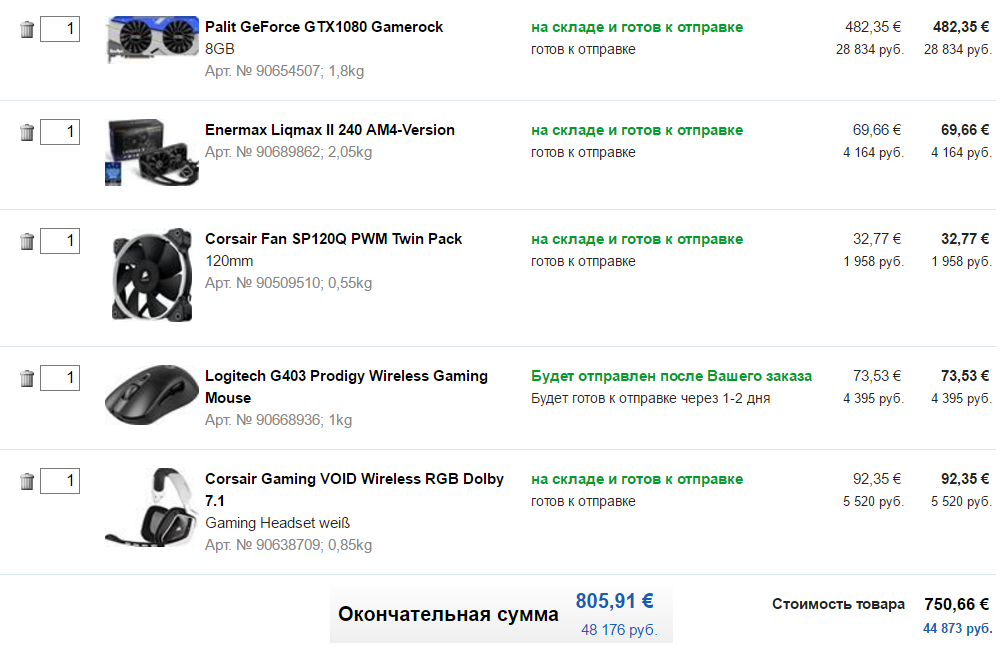
Task: Delete Palit GeForce GTX1080 from cart
Action: point(27,30)
